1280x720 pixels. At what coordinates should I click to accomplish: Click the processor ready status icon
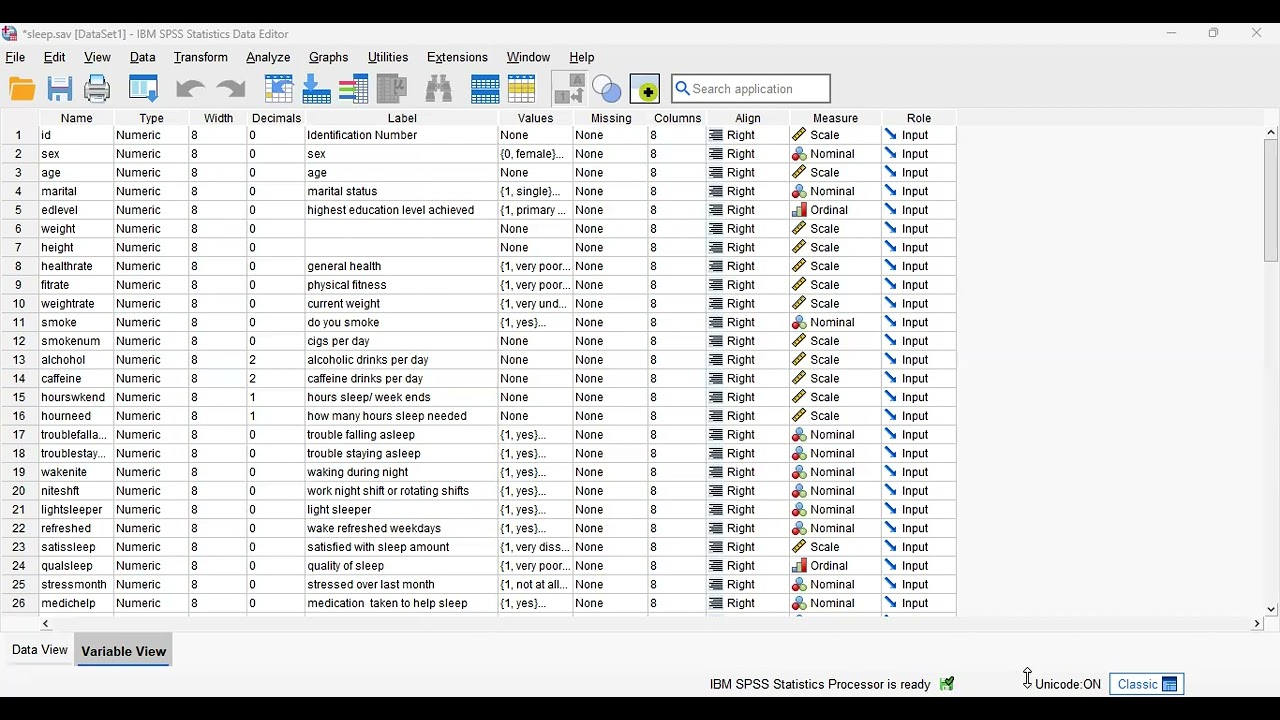[x=947, y=684]
